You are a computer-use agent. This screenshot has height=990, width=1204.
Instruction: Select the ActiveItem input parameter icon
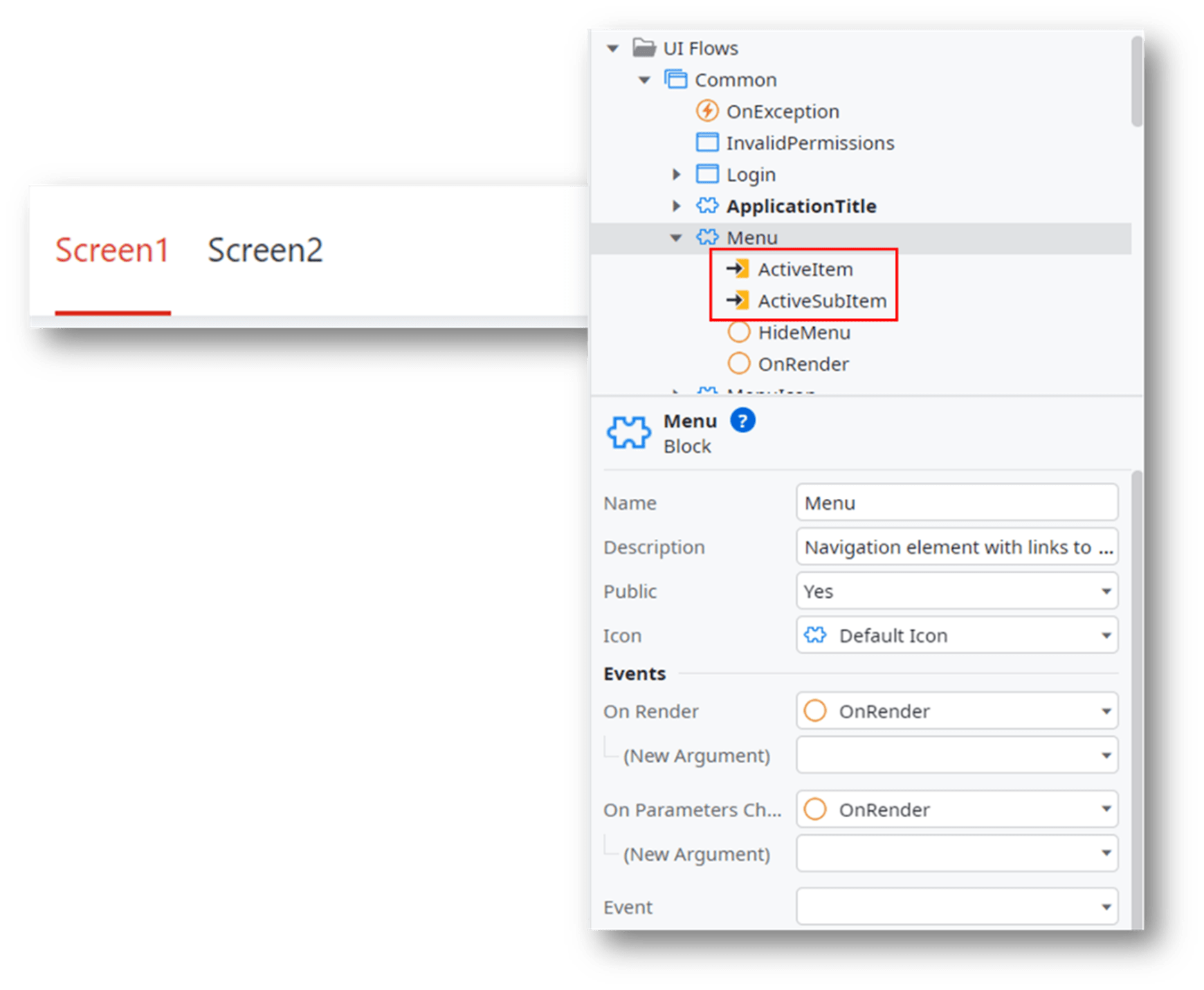tap(738, 269)
